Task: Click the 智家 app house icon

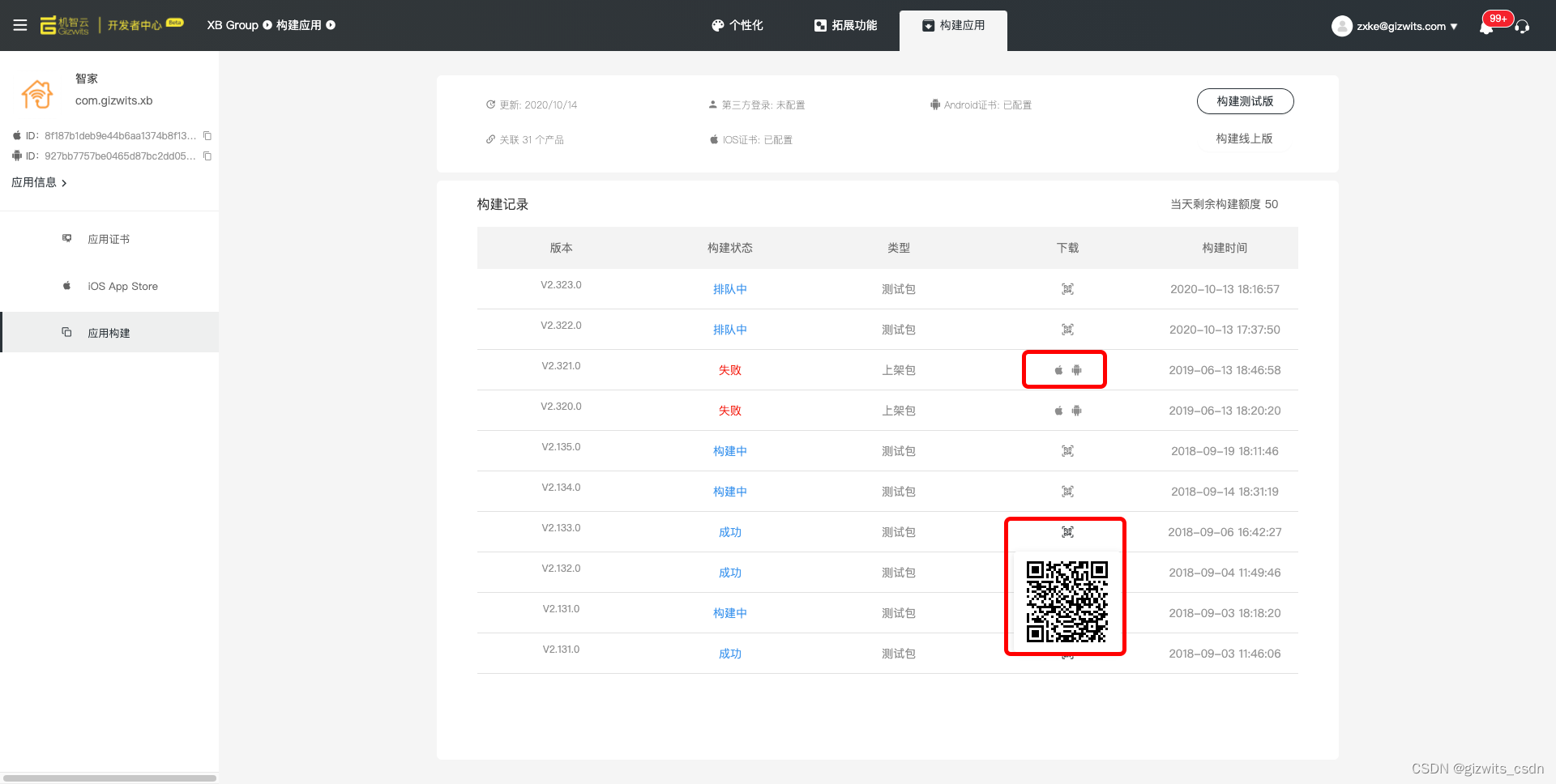Action: [37, 94]
